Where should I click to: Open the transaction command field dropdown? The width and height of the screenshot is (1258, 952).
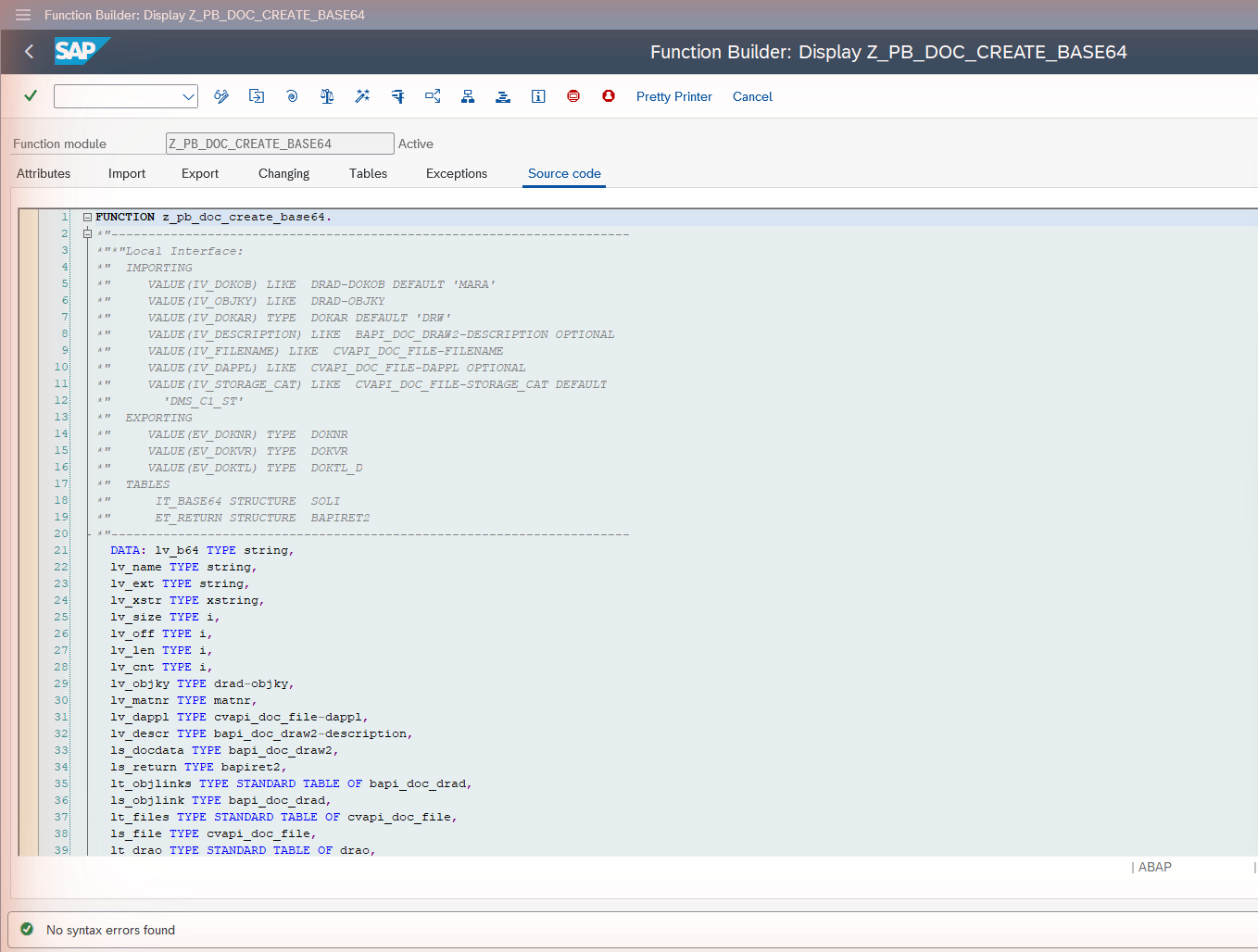pyautogui.click(x=188, y=96)
